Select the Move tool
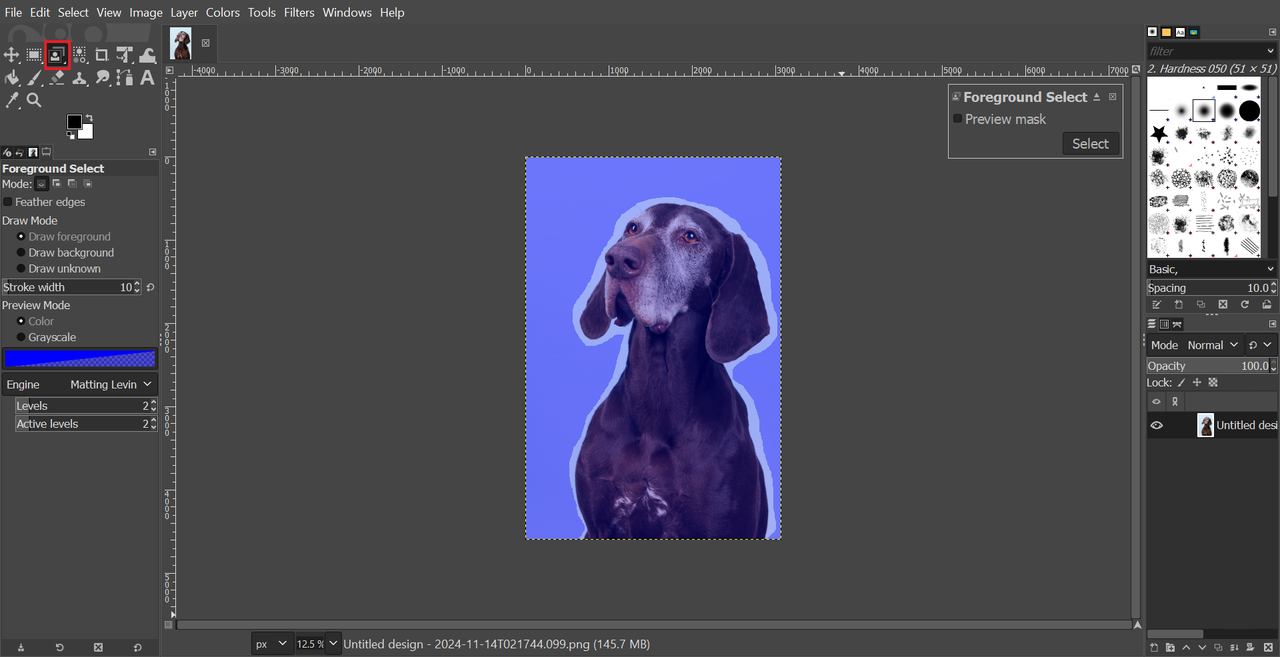Viewport: 1280px width, 657px height. pyautogui.click(x=12, y=55)
